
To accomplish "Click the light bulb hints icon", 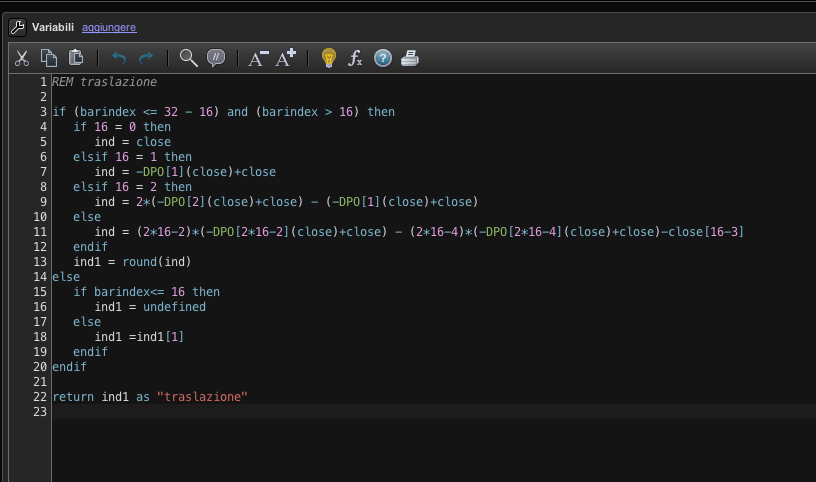I will (328, 58).
